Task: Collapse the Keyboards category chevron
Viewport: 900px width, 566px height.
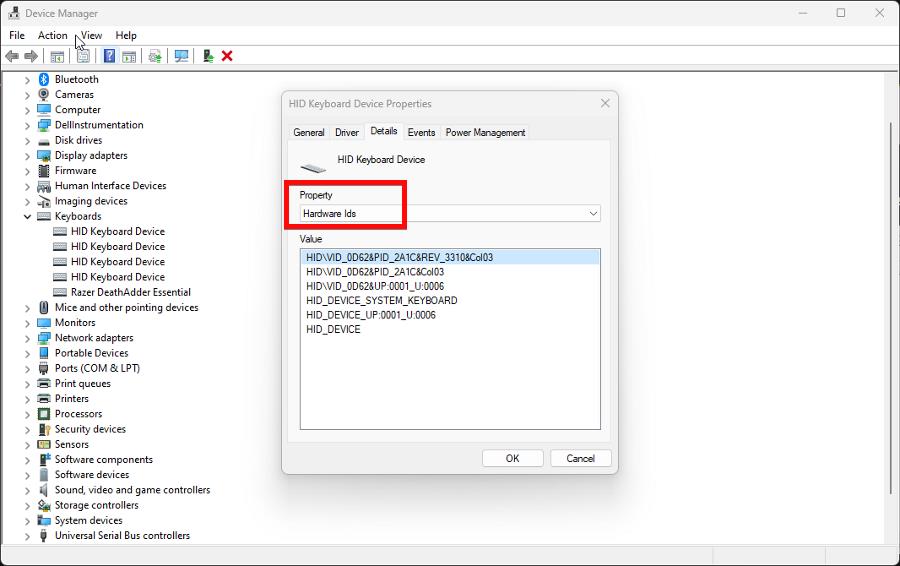Action: click(x=27, y=217)
